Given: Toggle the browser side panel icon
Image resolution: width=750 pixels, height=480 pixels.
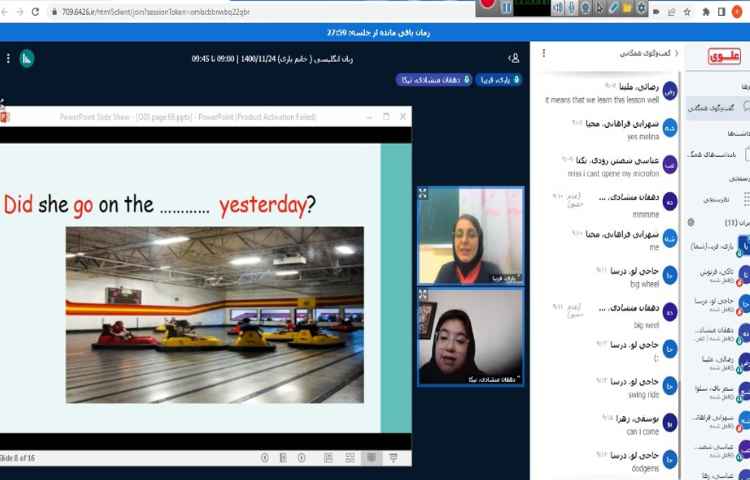Looking at the screenshot, I should [x=724, y=12].
